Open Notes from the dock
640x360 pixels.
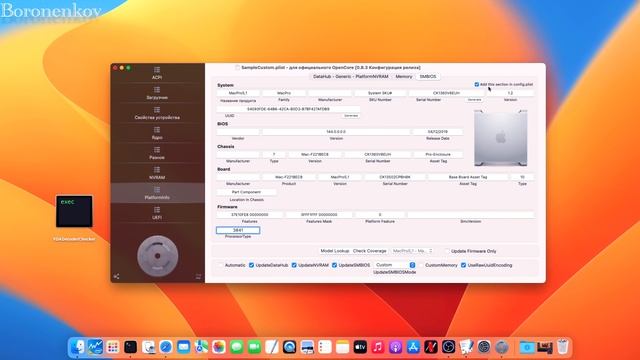tap(342, 347)
